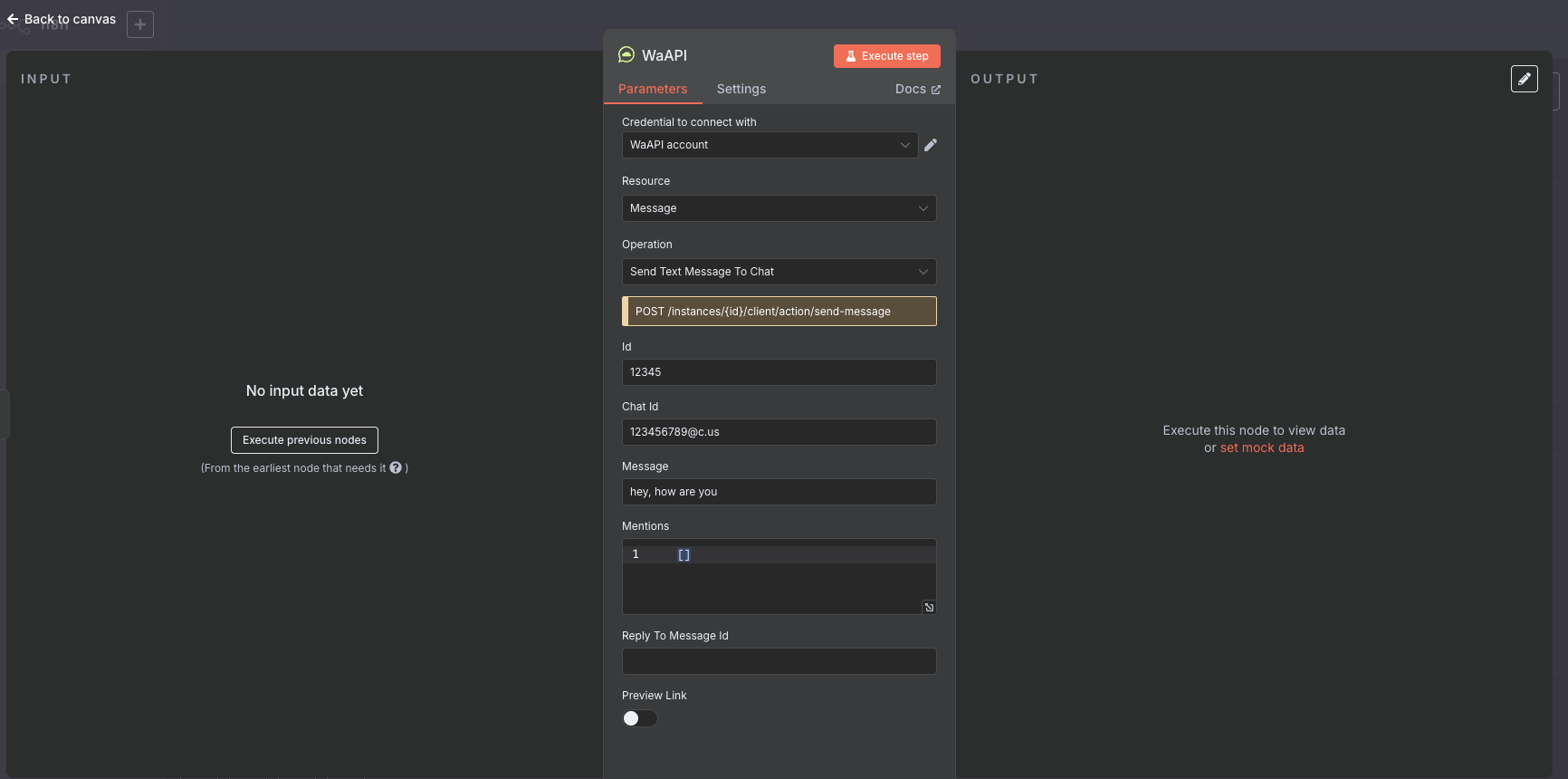Open the WaAPI account credential dropdown
The width and height of the screenshot is (1568, 779).
(x=770, y=145)
